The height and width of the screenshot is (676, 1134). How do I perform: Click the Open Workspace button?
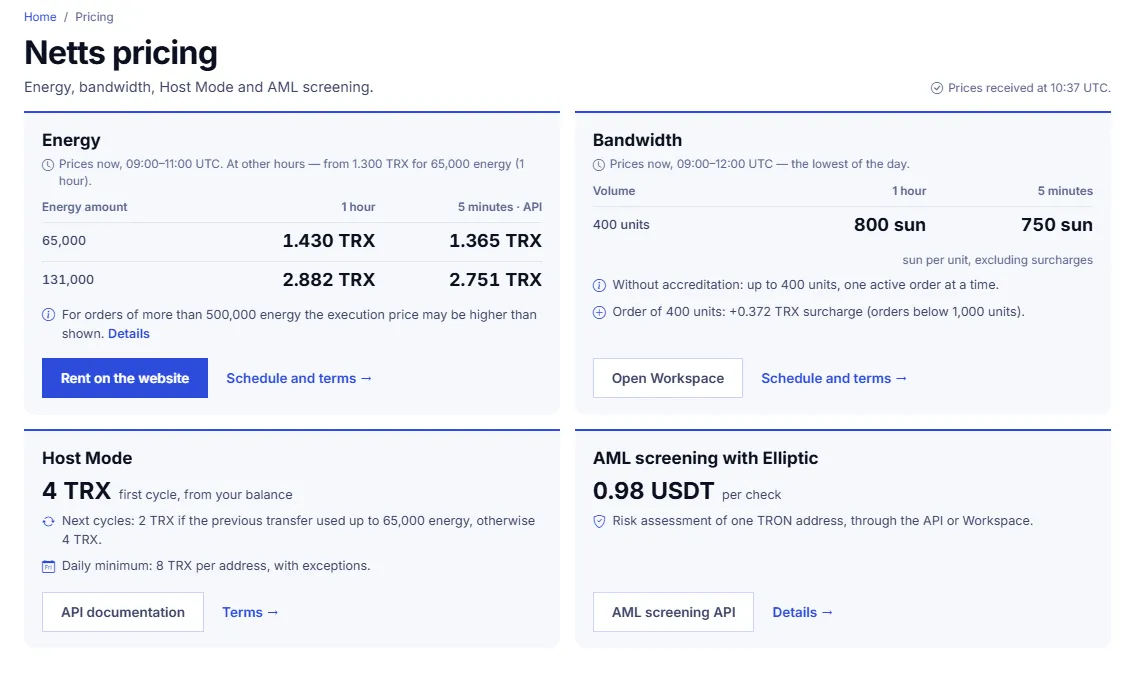pyautogui.click(x=668, y=378)
